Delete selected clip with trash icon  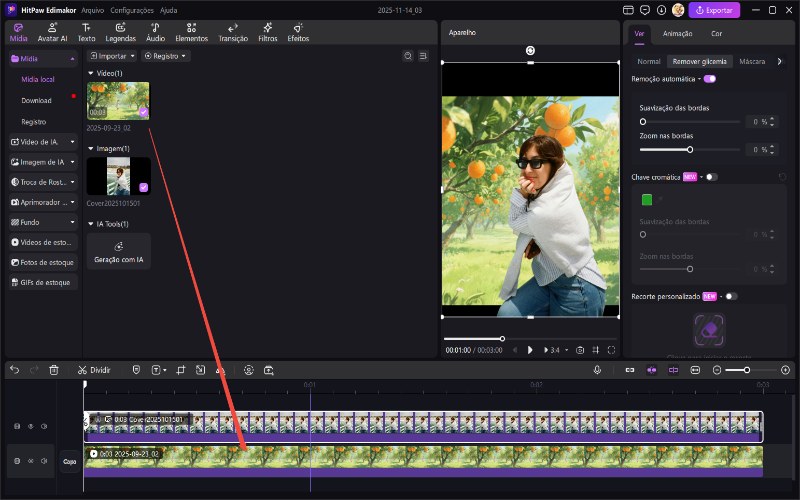point(54,370)
